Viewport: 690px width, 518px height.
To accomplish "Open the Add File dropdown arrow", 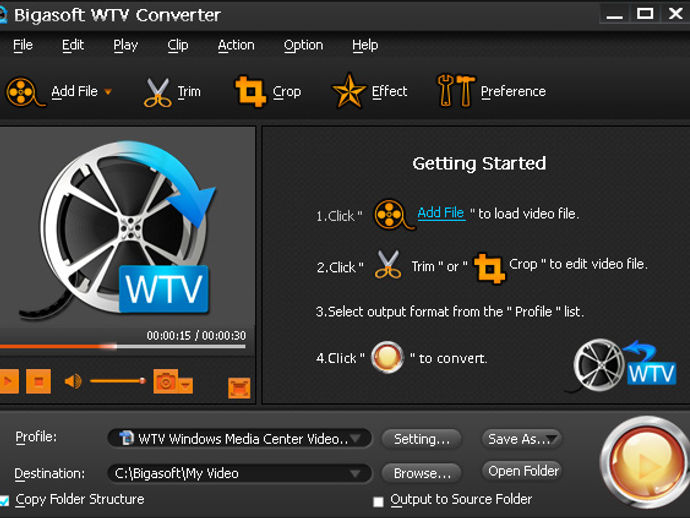I will pos(108,92).
